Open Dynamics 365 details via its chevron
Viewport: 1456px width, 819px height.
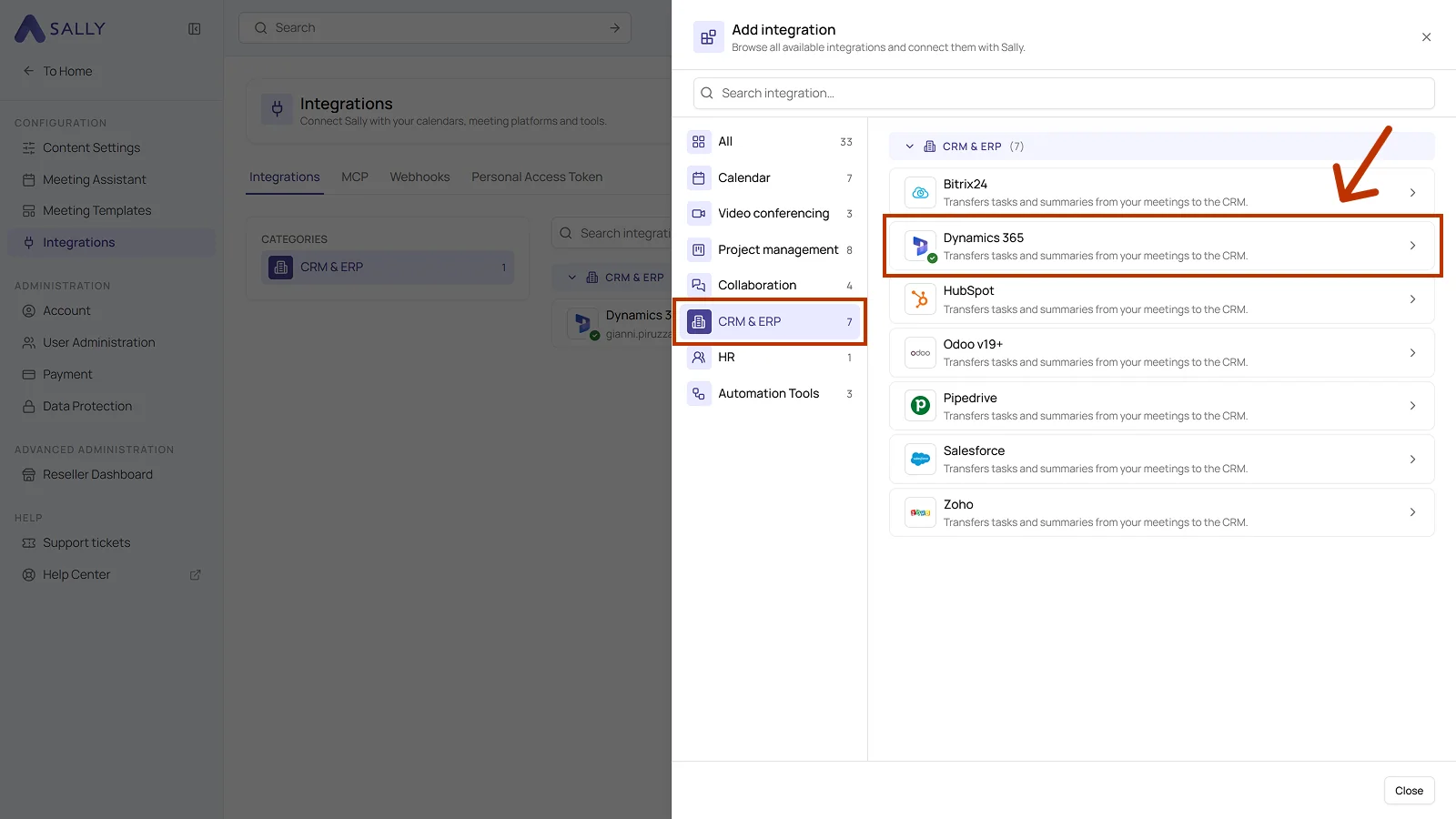coord(1412,246)
